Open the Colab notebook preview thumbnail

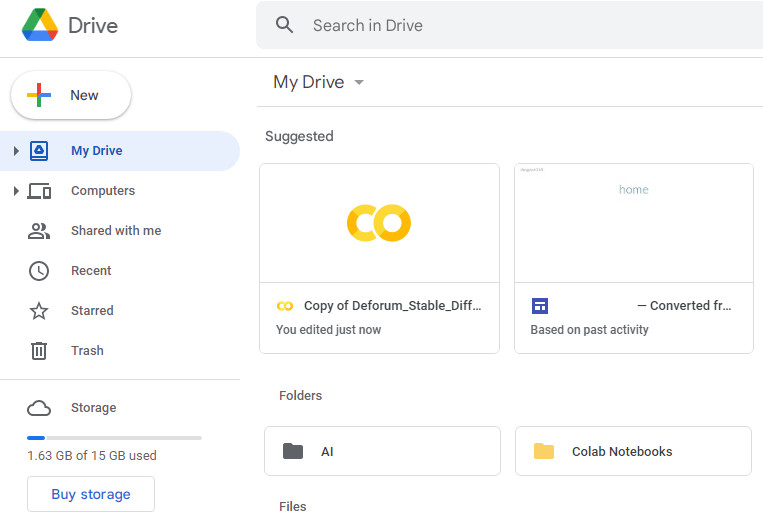pyautogui.click(x=380, y=223)
